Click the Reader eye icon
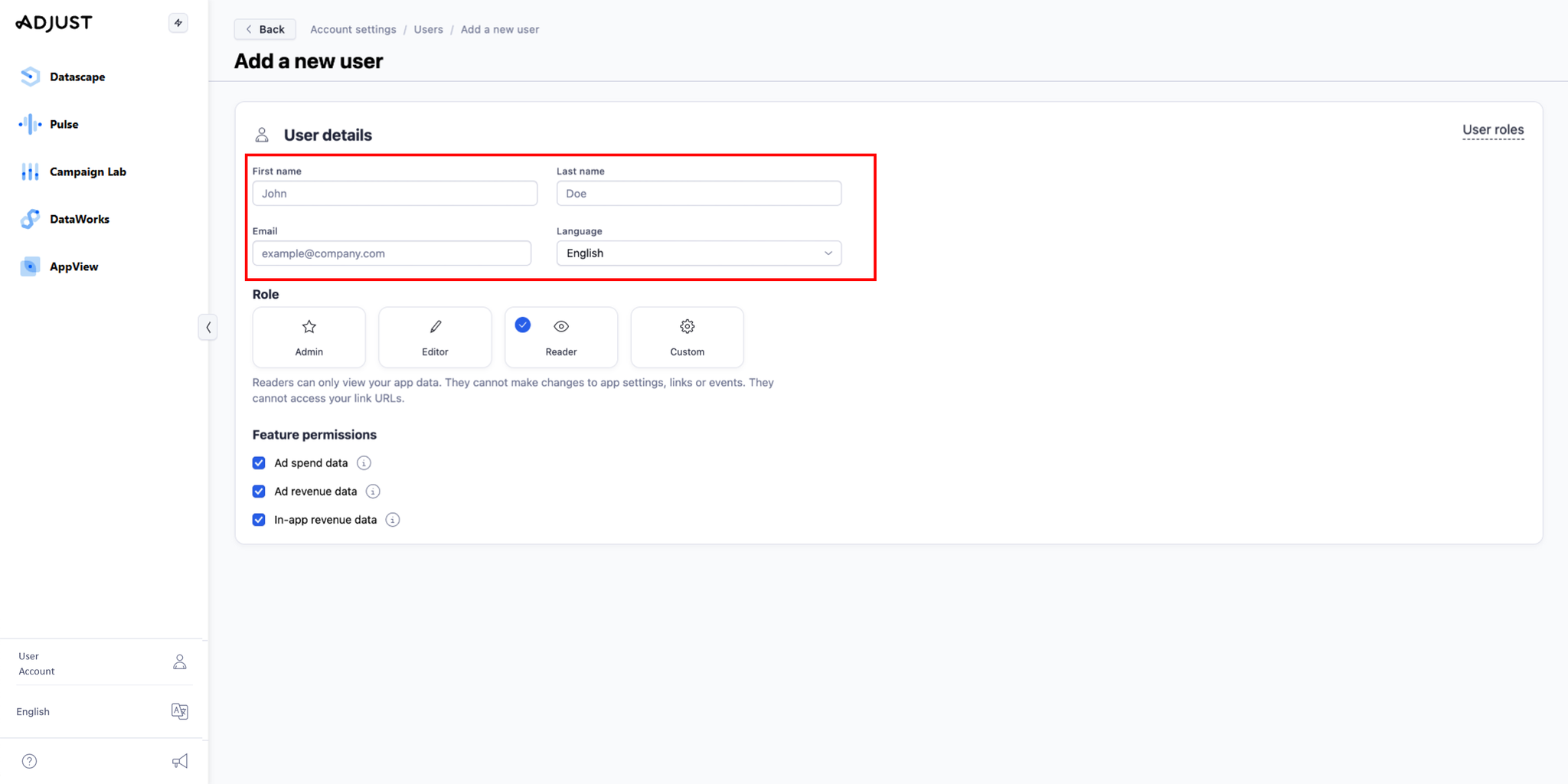1568x784 pixels. pyautogui.click(x=561, y=327)
